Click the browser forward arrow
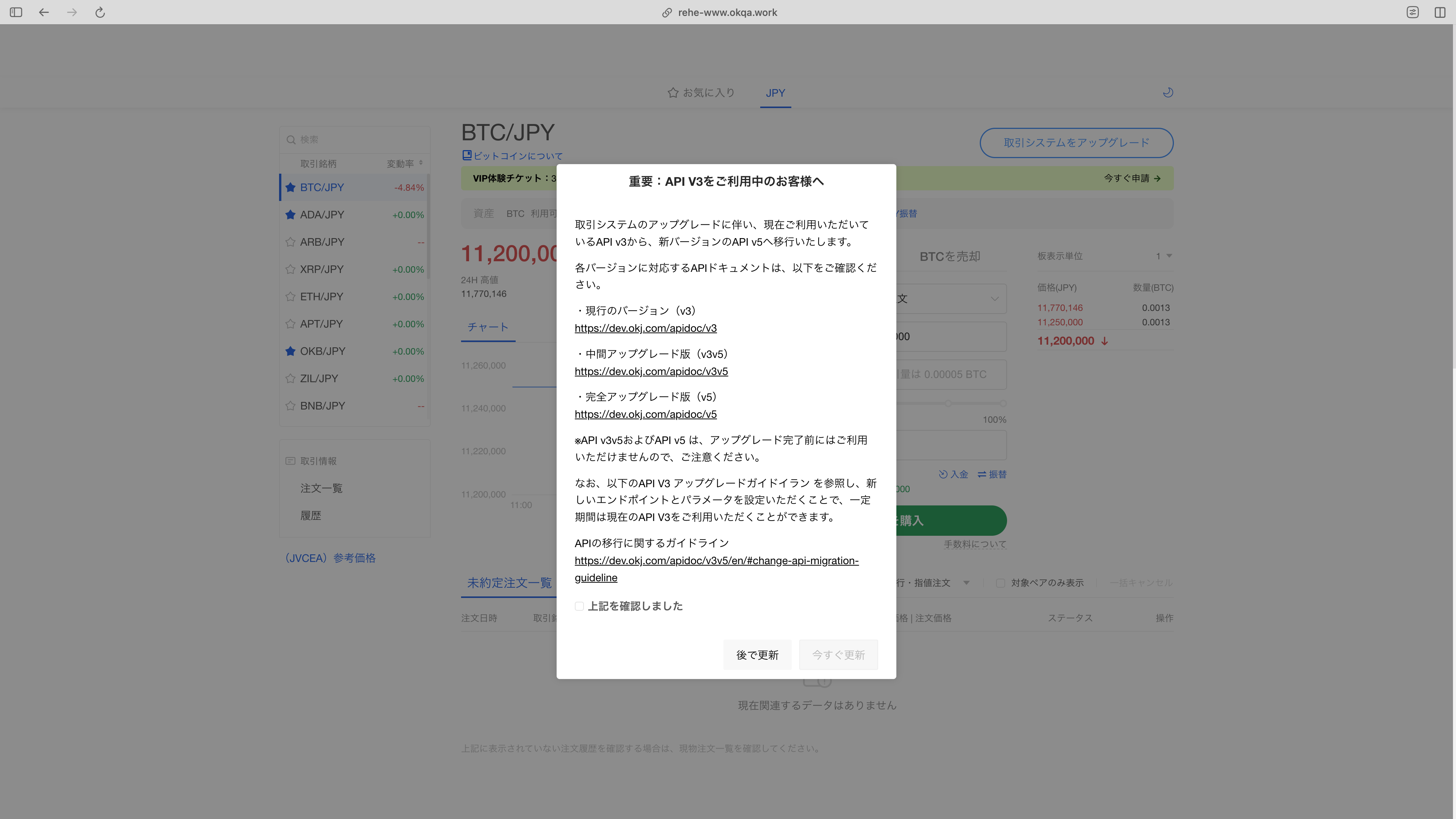 click(72, 12)
